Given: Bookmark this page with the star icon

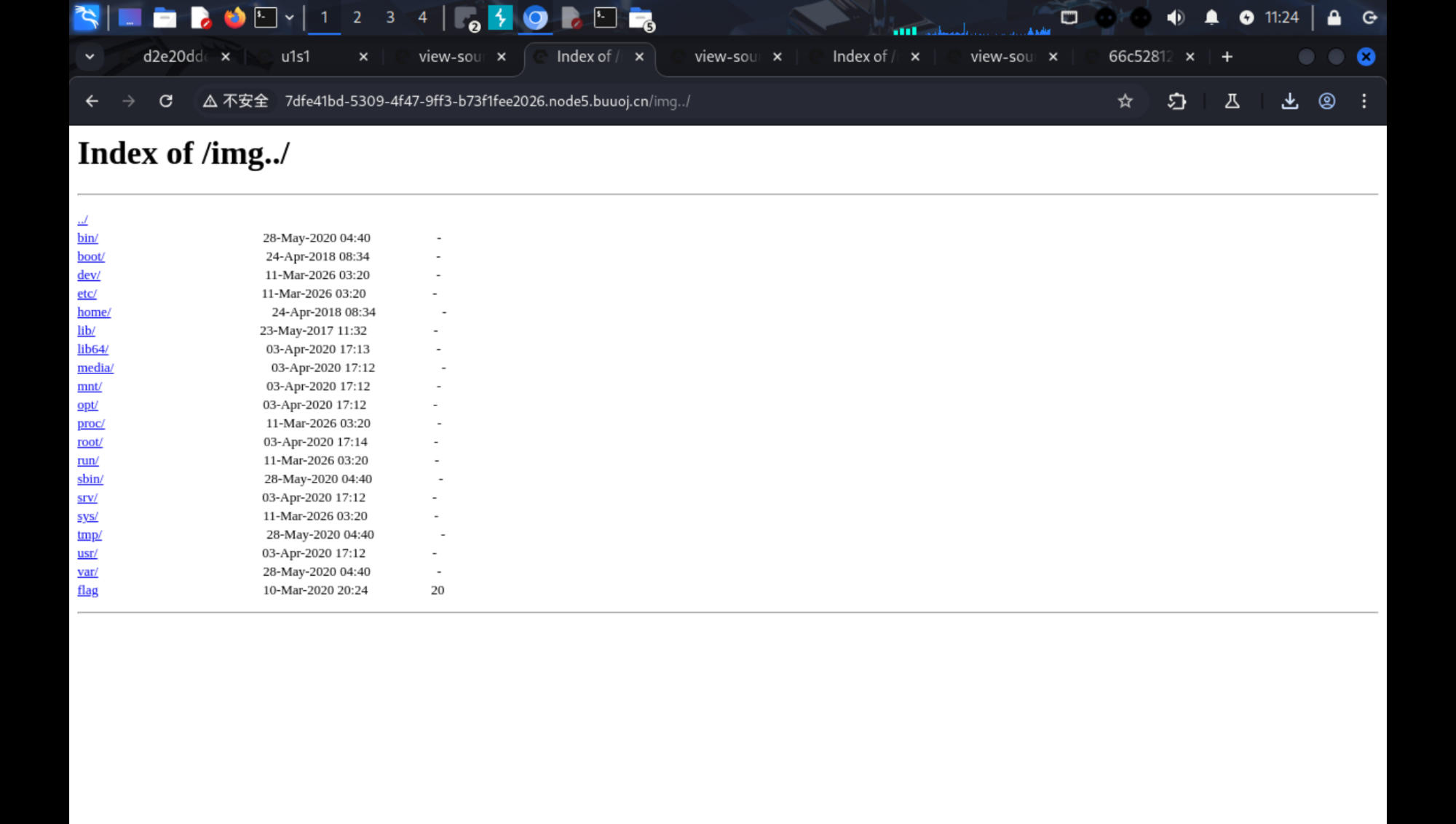Looking at the screenshot, I should coord(1125,101).
